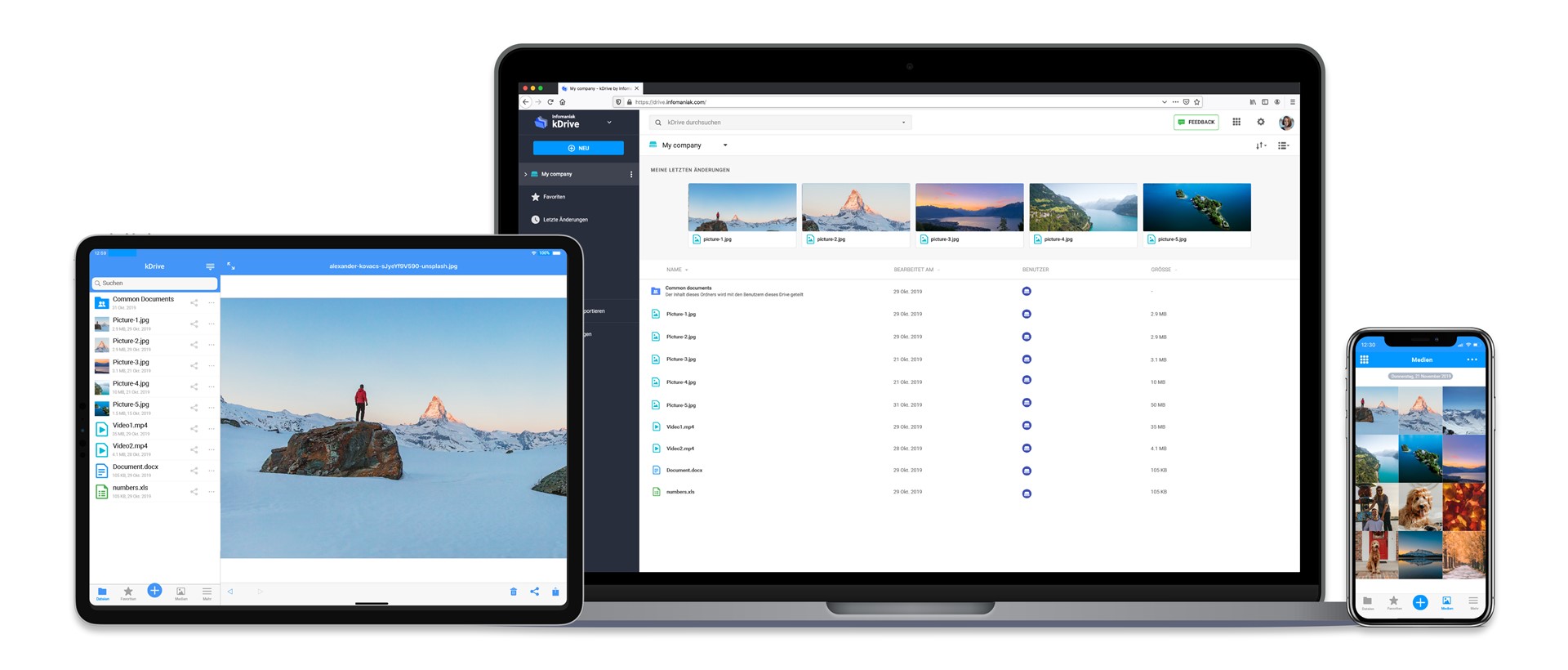Tap the grid icon in the phone header
The image size is (1568, 670).
coord(1364,360)
